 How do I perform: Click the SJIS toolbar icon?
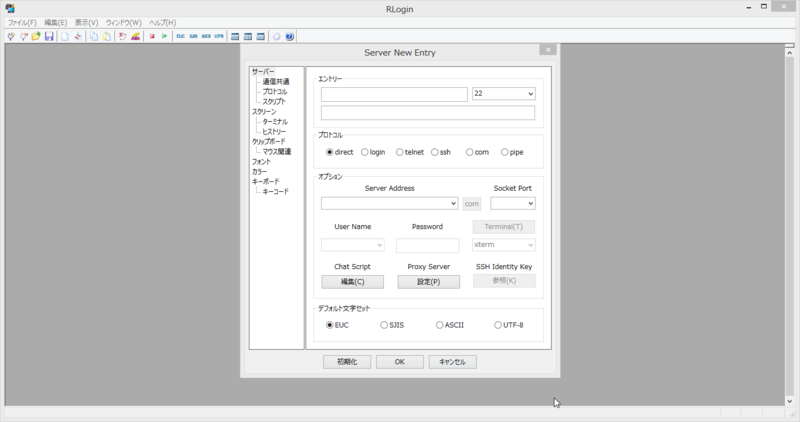coord(193,36)
